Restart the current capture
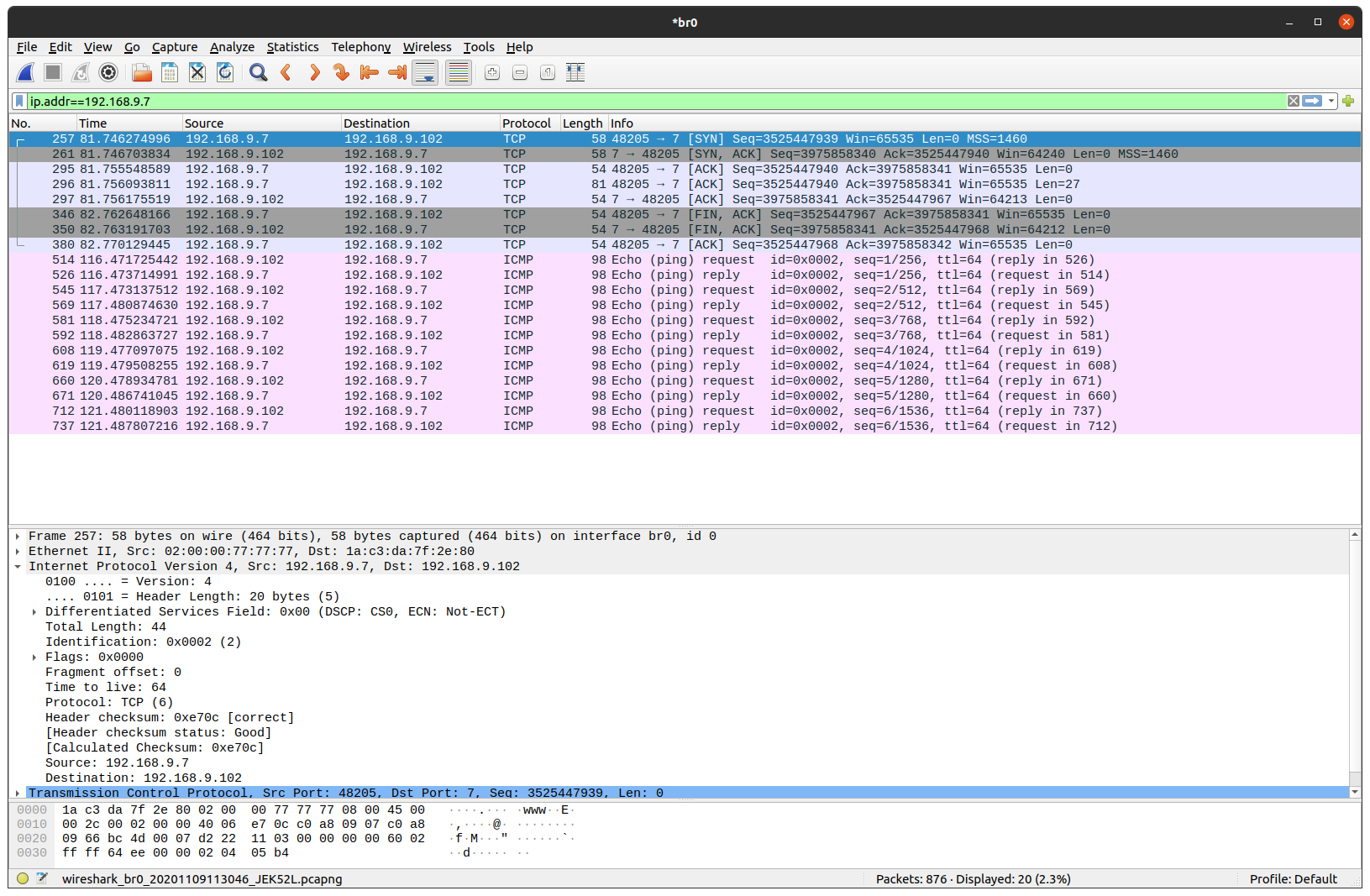The height and width of the screenshot is (896, 1370). pyautogui.click(x=80, y=73)
